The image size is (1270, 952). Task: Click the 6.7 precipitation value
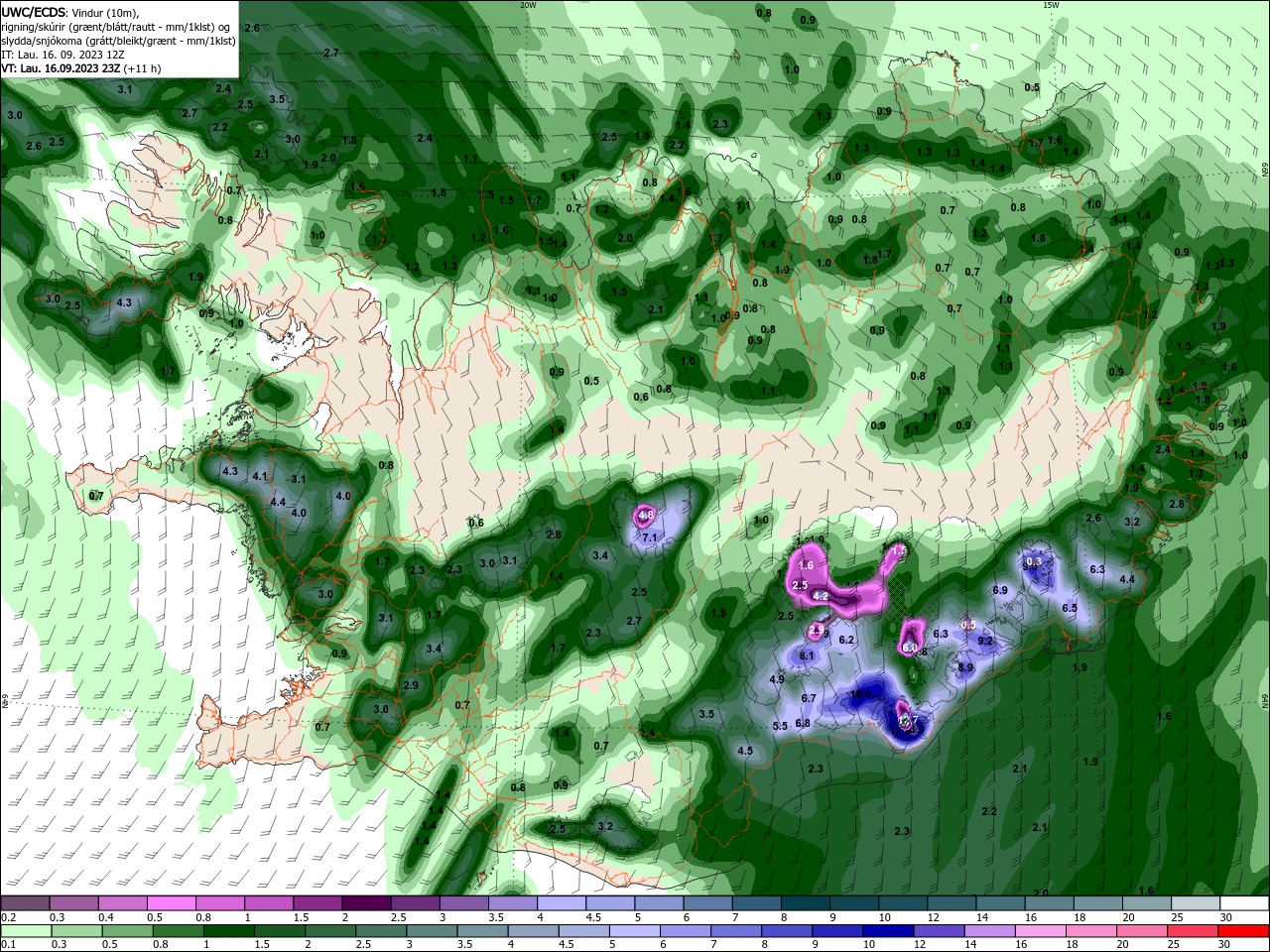[809, 698]
